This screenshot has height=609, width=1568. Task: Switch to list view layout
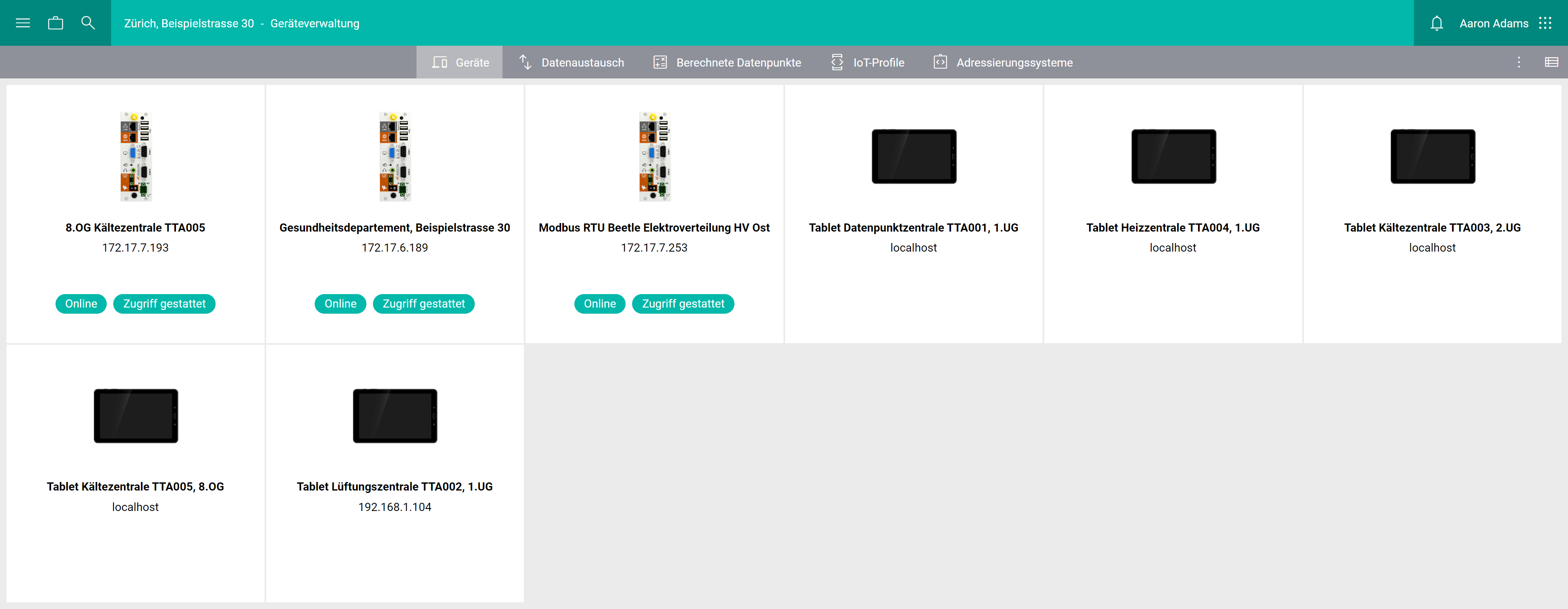(1552, 62)
